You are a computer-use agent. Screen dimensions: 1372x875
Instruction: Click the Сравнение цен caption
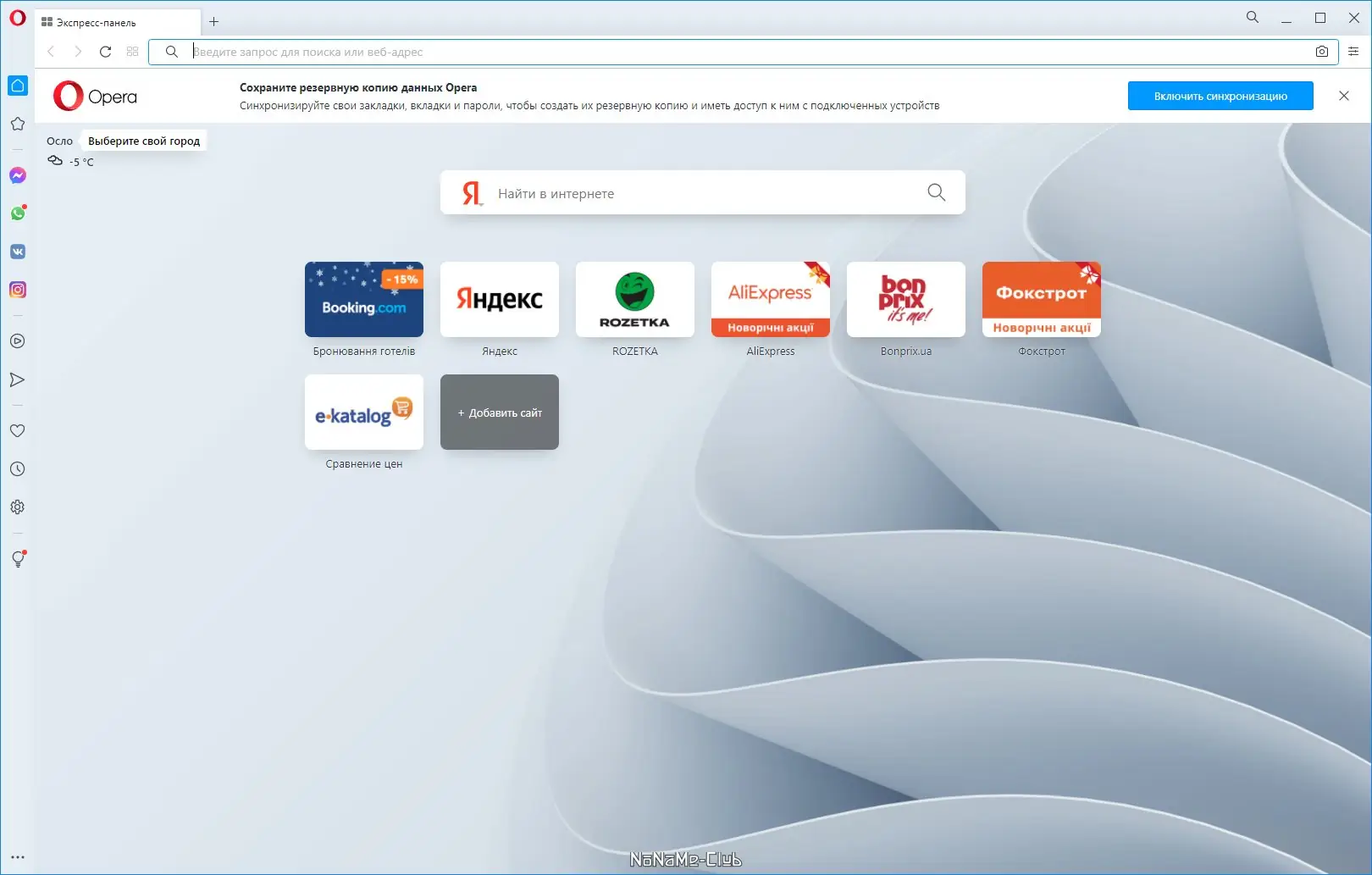coord(364,463)
